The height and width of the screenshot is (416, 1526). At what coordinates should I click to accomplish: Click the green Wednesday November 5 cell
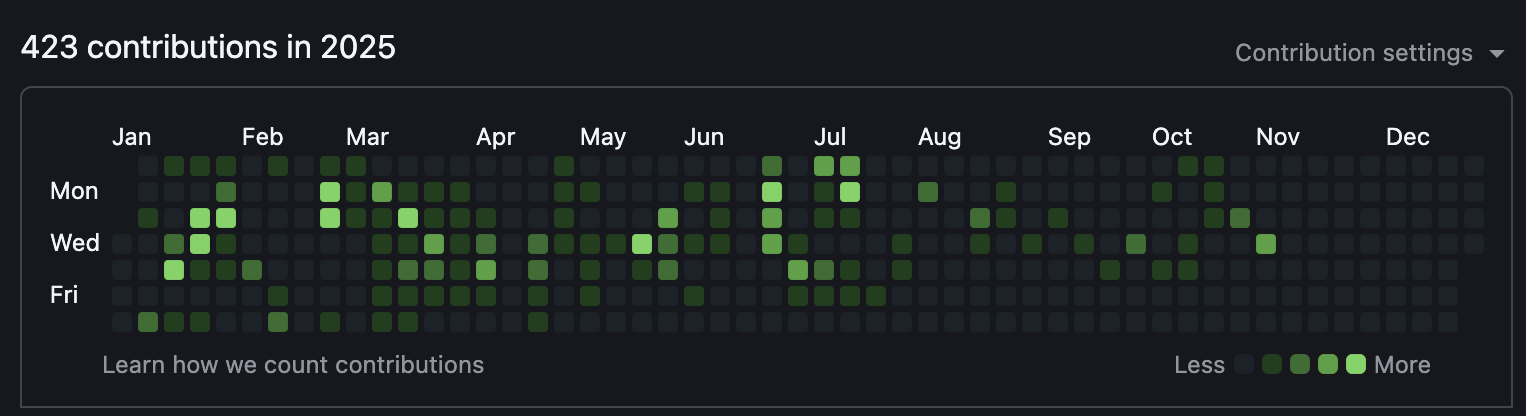[1266, 243]
